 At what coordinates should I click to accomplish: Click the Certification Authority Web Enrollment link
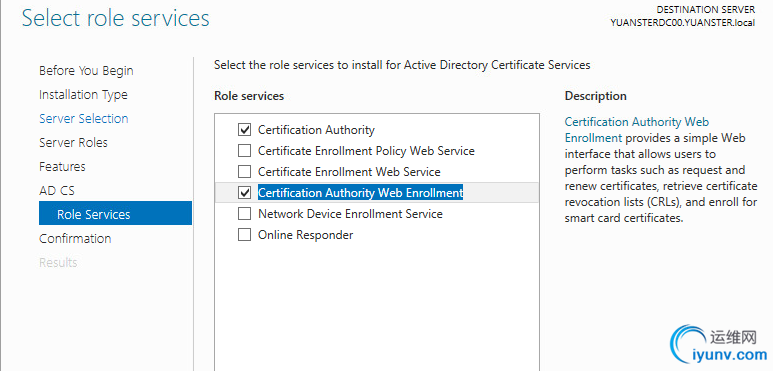[636, 130]
